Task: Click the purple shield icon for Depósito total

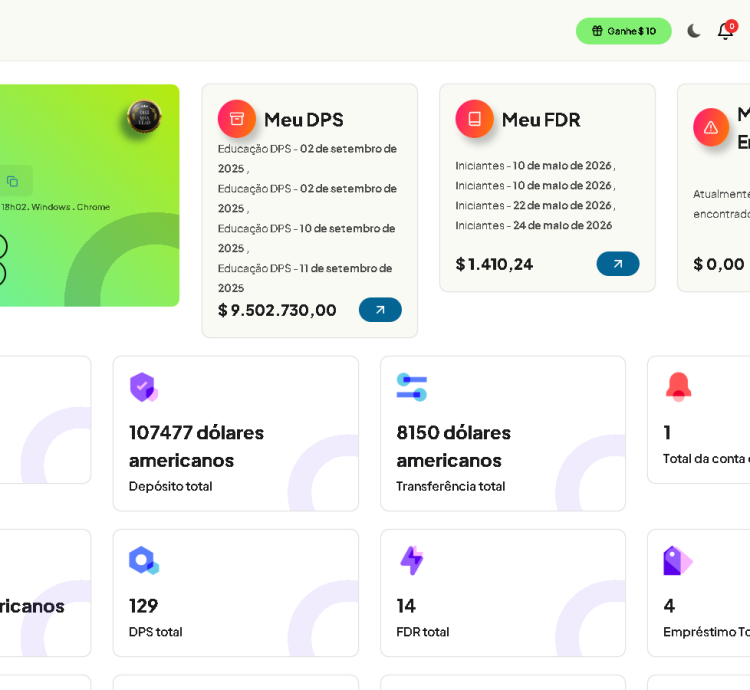Action: coord(143,387)
